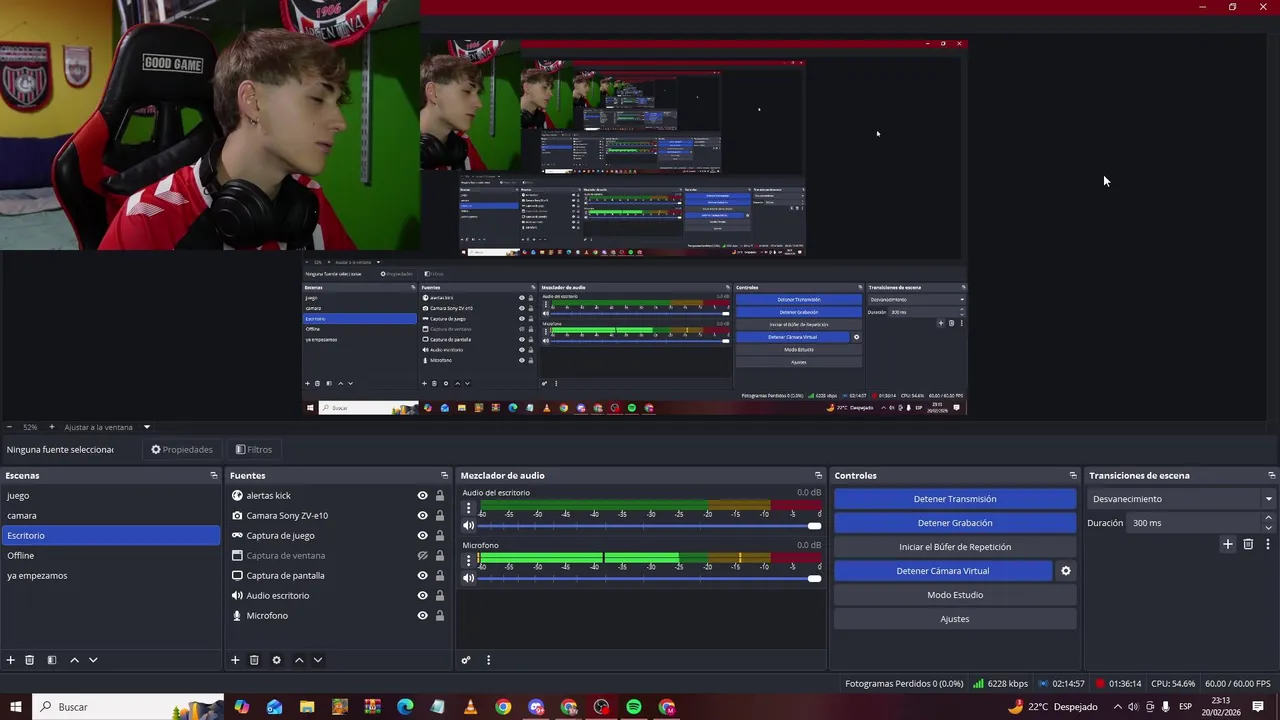Enable Modo Estudio

[x=955, y=595]
